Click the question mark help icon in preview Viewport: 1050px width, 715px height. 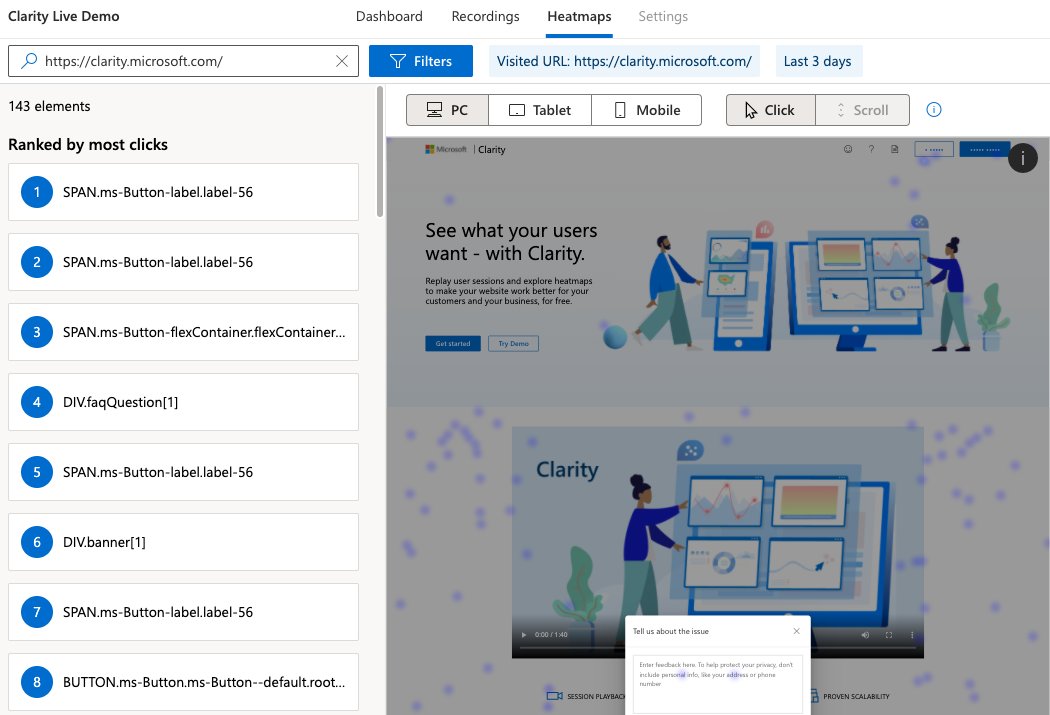click(x=871, y=149)
